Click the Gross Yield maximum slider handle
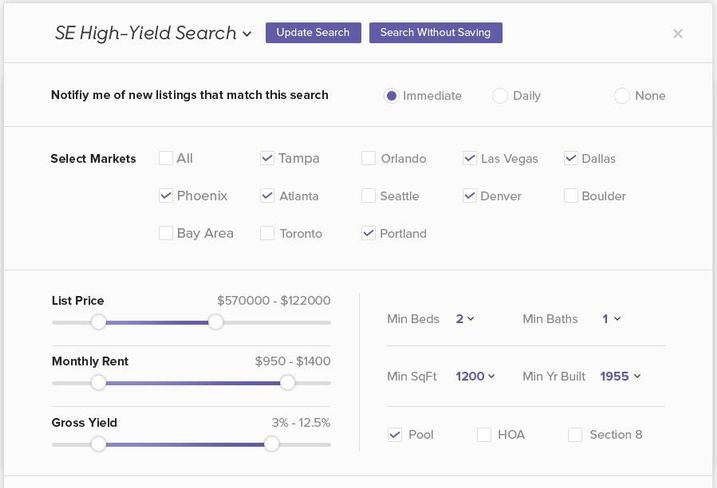Screen dimensions: 717x488 click(x=272, y=444)
